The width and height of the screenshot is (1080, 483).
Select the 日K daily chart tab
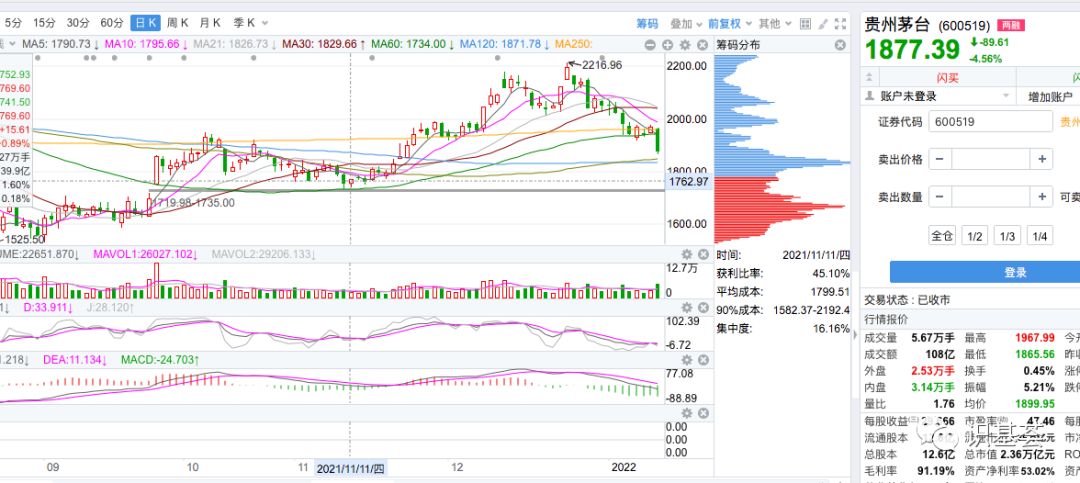tap(145, 23)
